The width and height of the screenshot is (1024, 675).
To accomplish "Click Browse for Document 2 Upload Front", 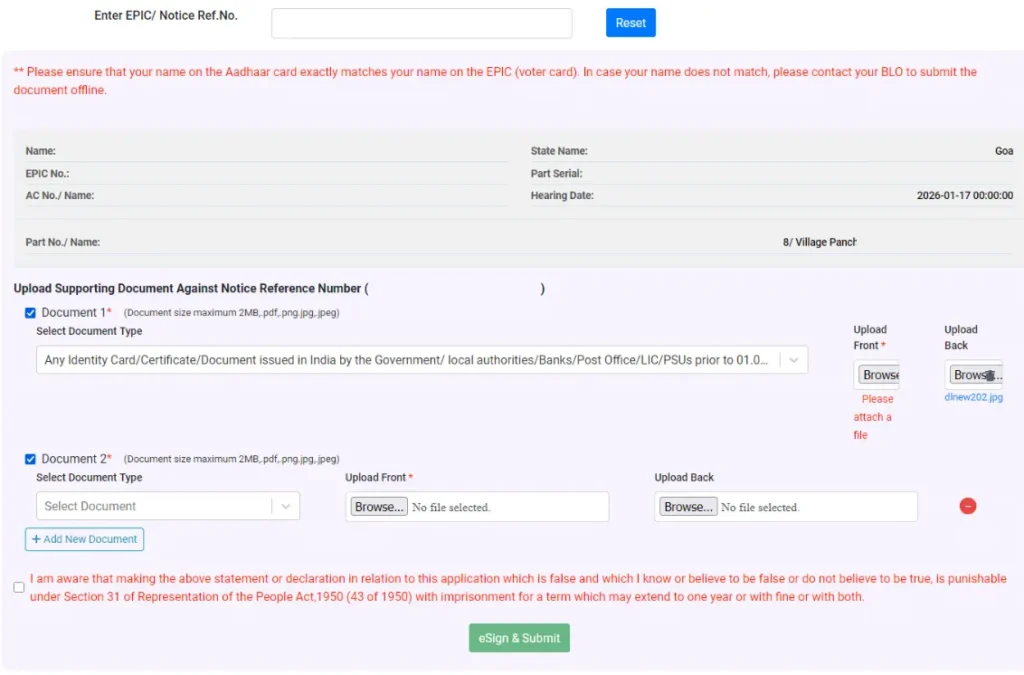I will click(377, 506).
